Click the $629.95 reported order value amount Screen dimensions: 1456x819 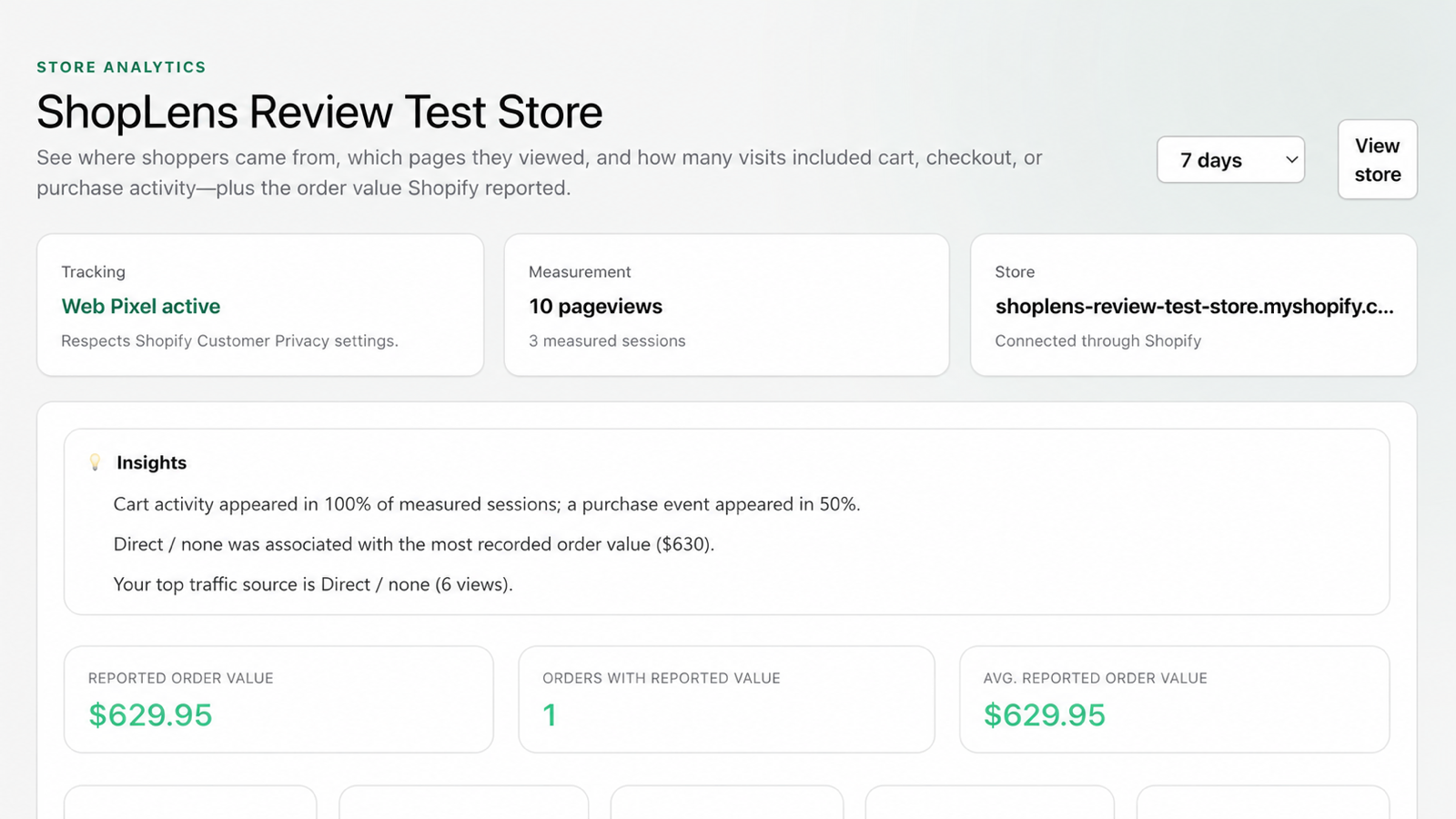(150, 715)
